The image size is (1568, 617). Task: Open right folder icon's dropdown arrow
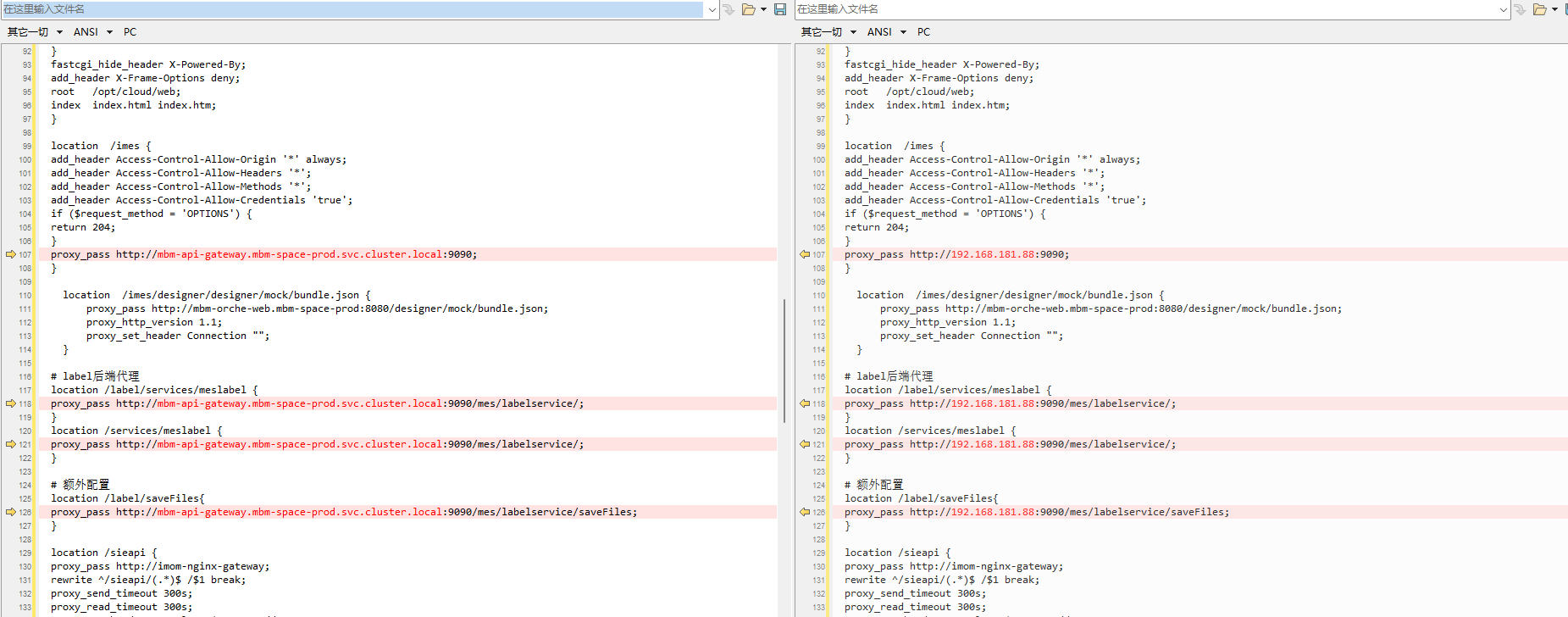[1555, 9]
